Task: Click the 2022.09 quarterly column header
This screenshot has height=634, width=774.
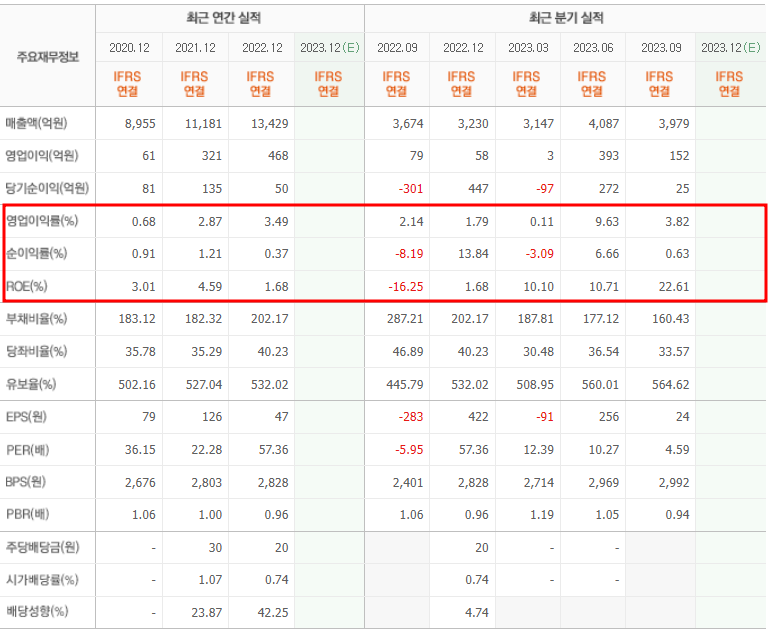Action: click(397, 48)
